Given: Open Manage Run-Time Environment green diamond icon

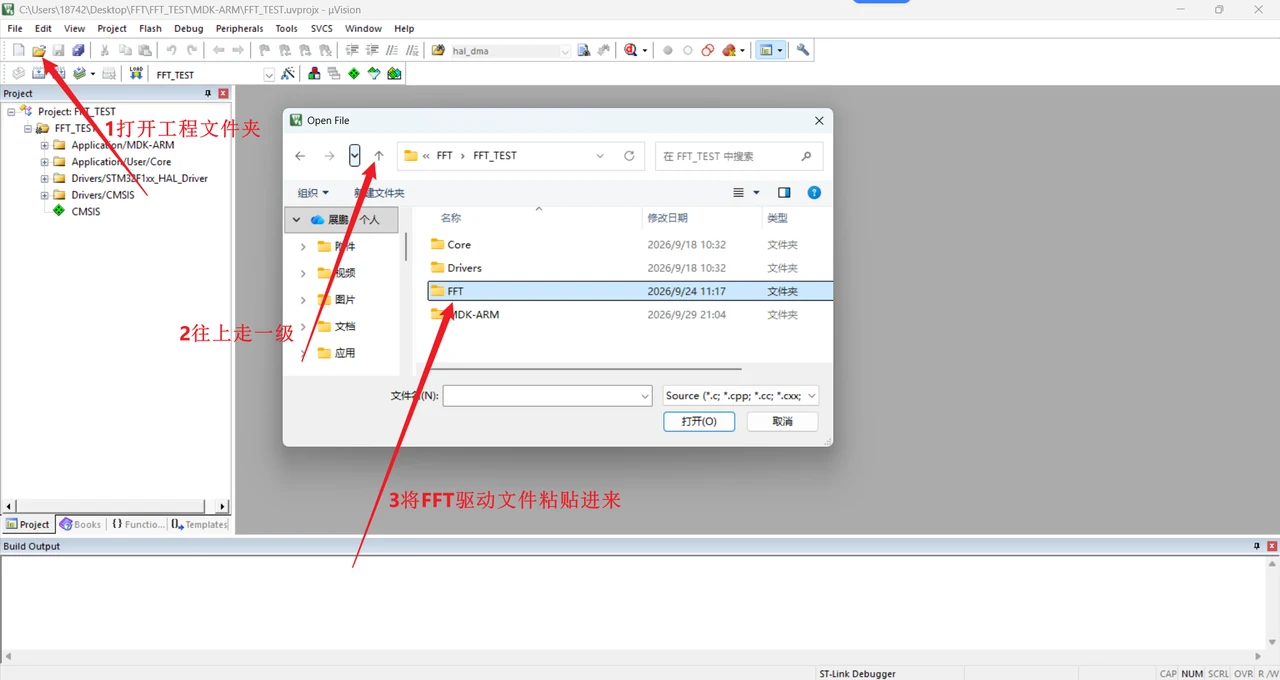Looking at the screenshot, I should [354, 74].
